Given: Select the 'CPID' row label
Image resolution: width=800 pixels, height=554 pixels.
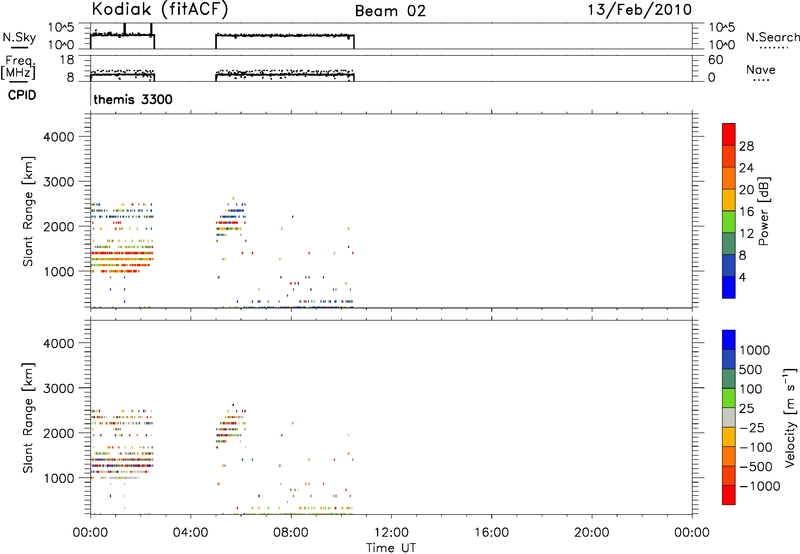Looking at the screenshot, I should pos(22,95).
